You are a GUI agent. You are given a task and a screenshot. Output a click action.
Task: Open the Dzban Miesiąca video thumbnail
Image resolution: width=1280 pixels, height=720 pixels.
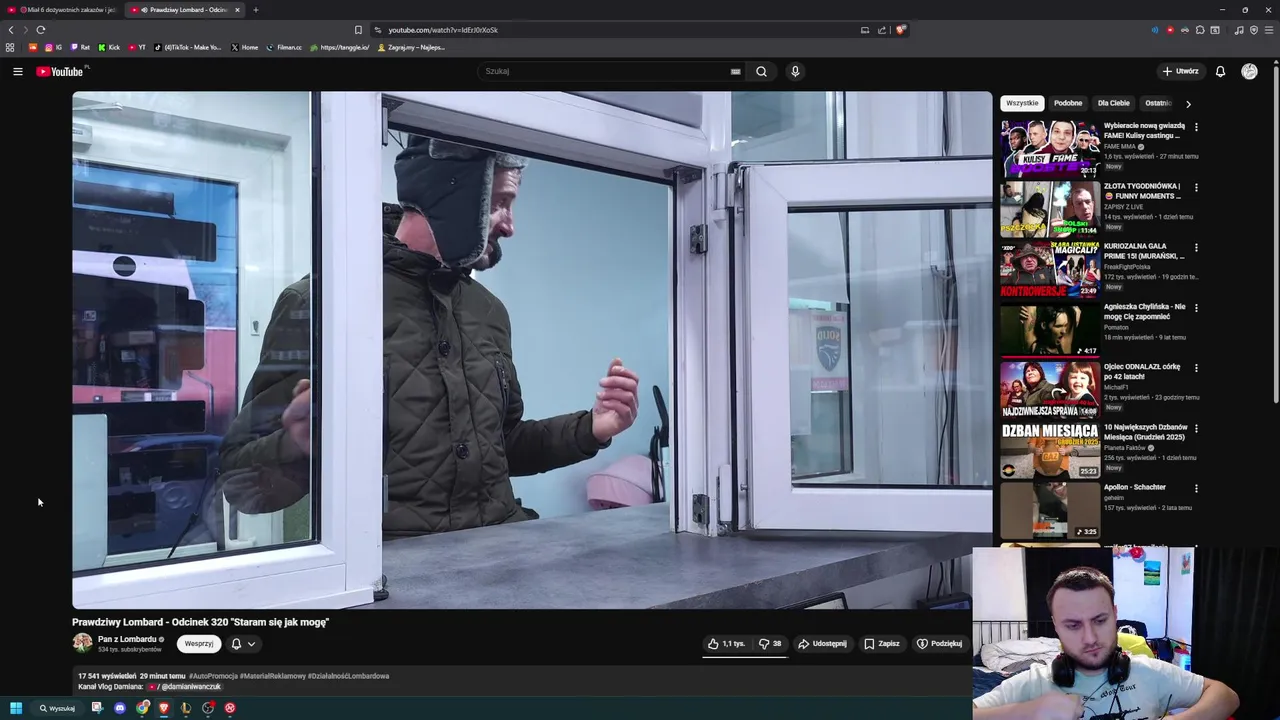[1050, 450]
